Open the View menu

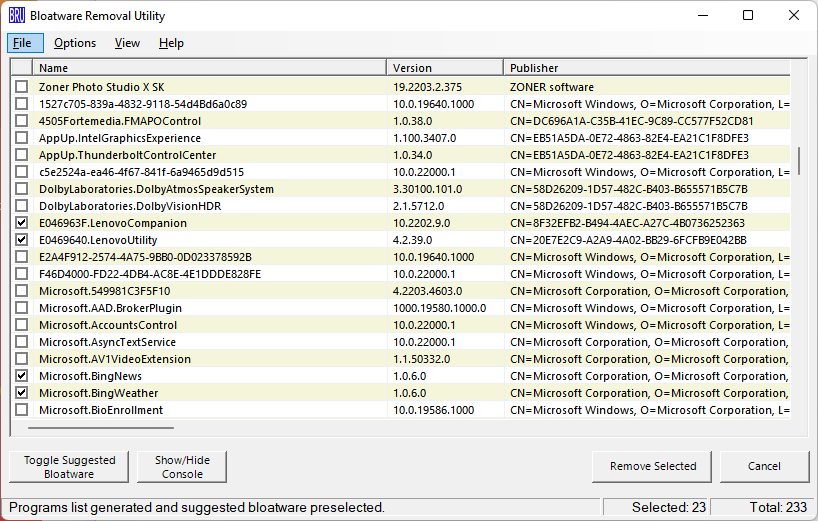coord(127,43)
